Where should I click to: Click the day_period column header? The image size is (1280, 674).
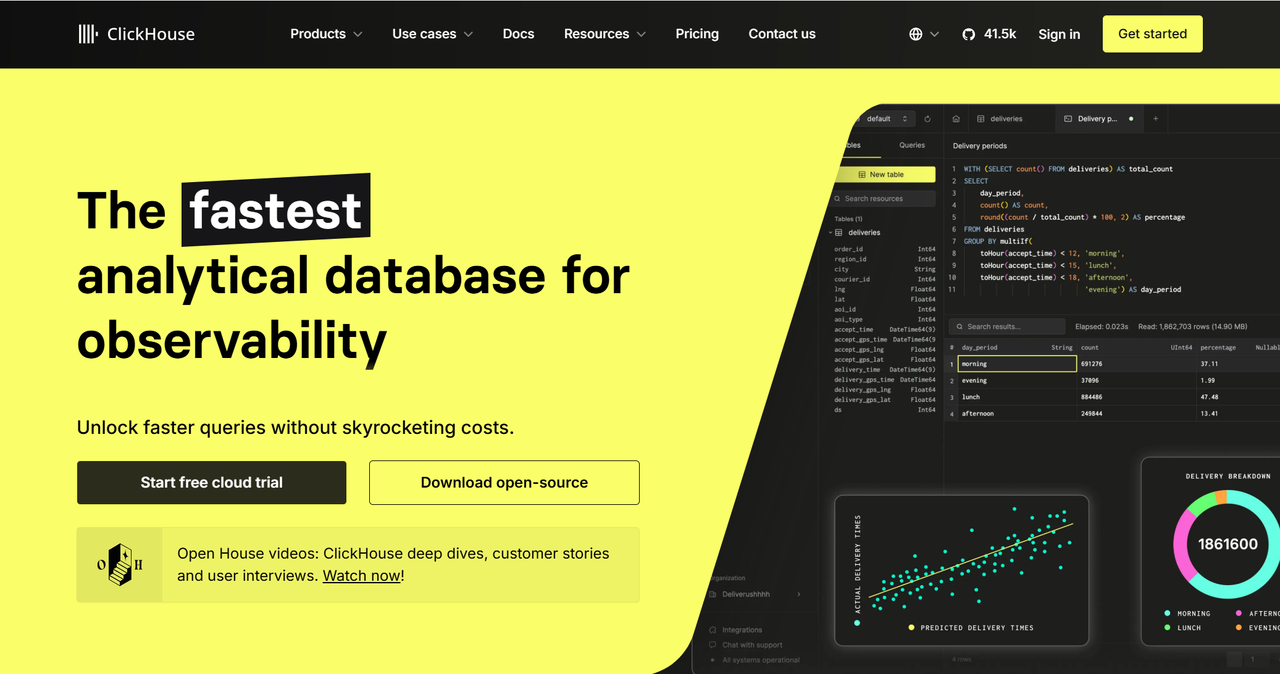pos(1017,347)
